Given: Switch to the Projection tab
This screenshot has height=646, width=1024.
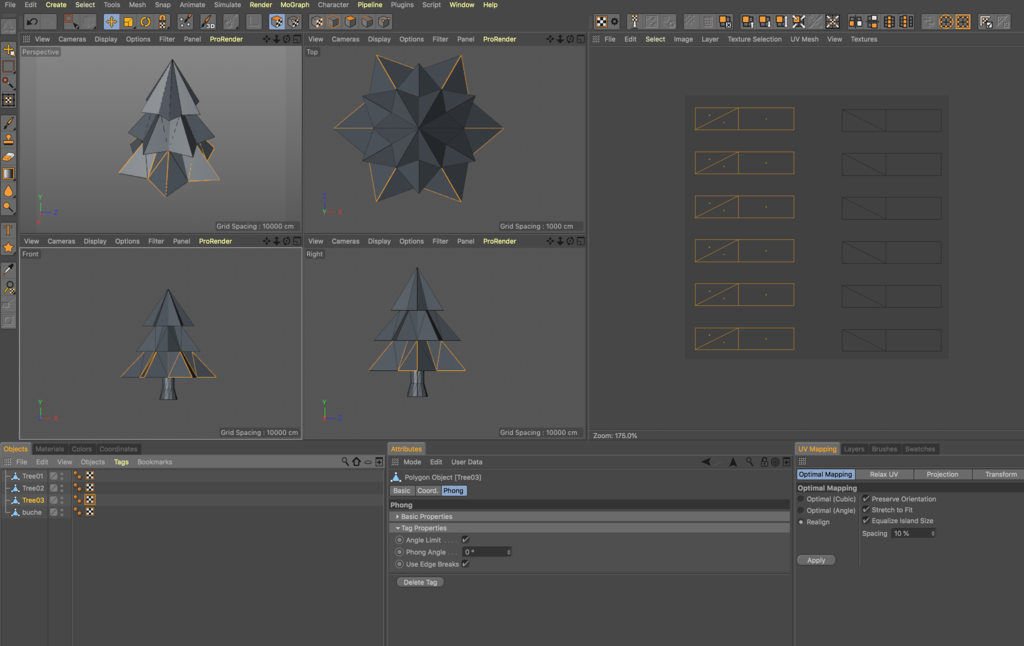Looking at the screenshot, I should click(942, 474).
